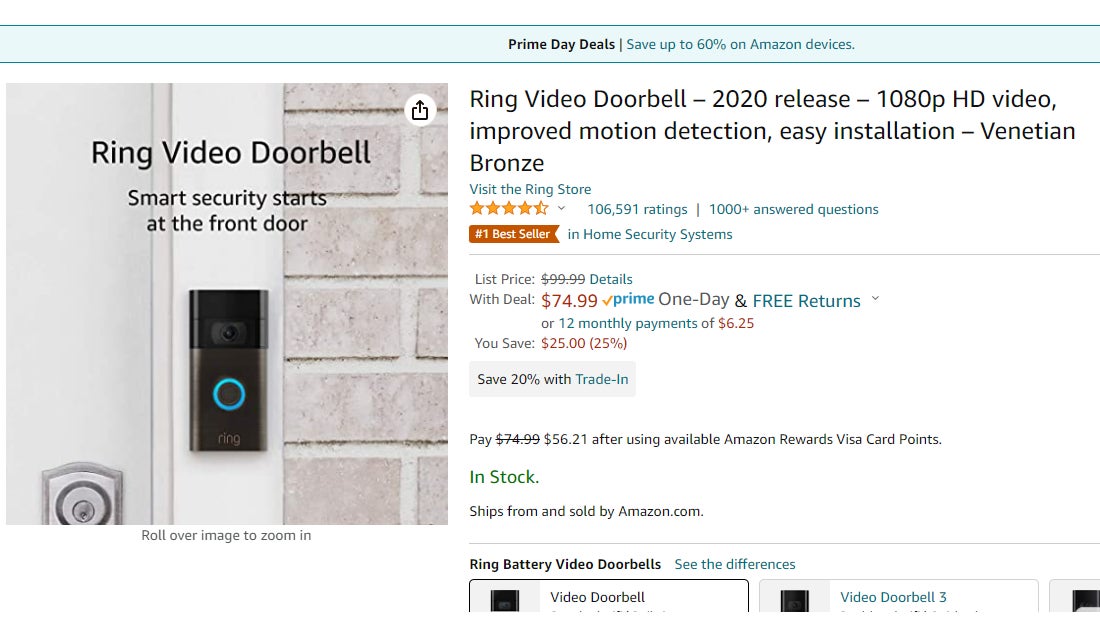Image resolution: width=1100 pixels, height=619 pixels.
Task: Select the #1 Best Seller category badge
Action: tap(514, 233)
